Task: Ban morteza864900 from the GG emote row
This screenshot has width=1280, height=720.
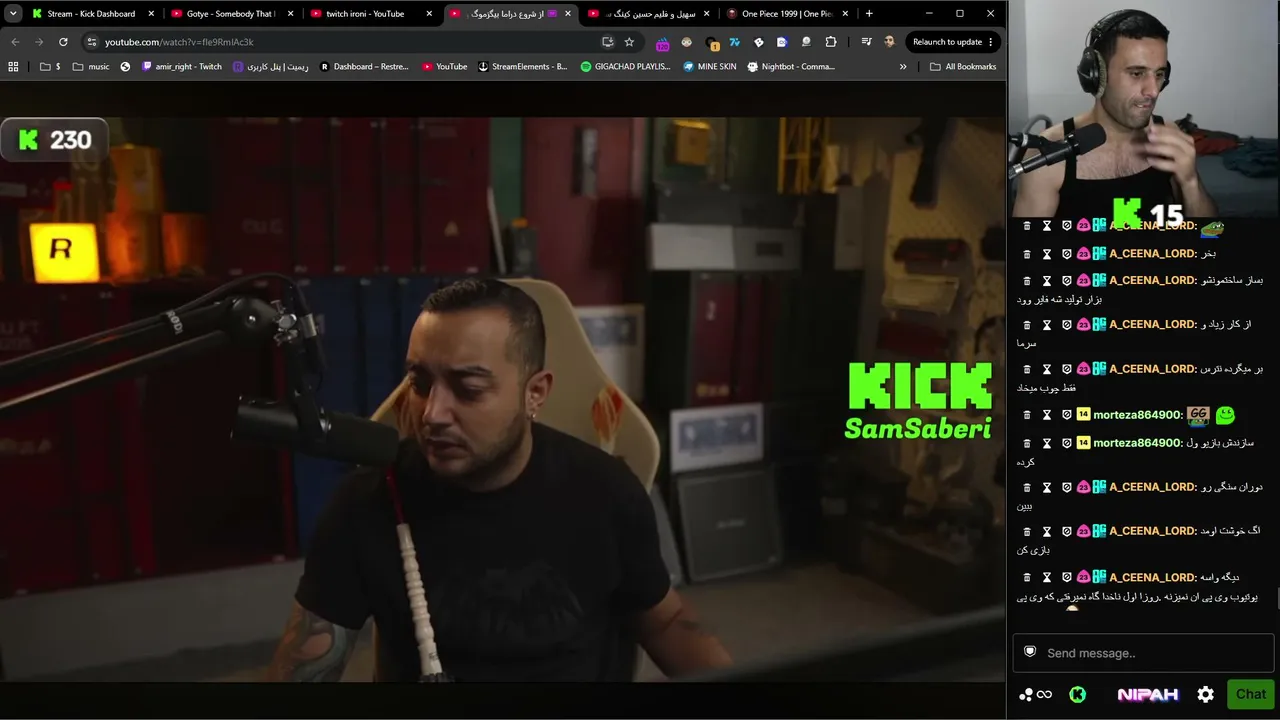Action: tap(1067, 415)
